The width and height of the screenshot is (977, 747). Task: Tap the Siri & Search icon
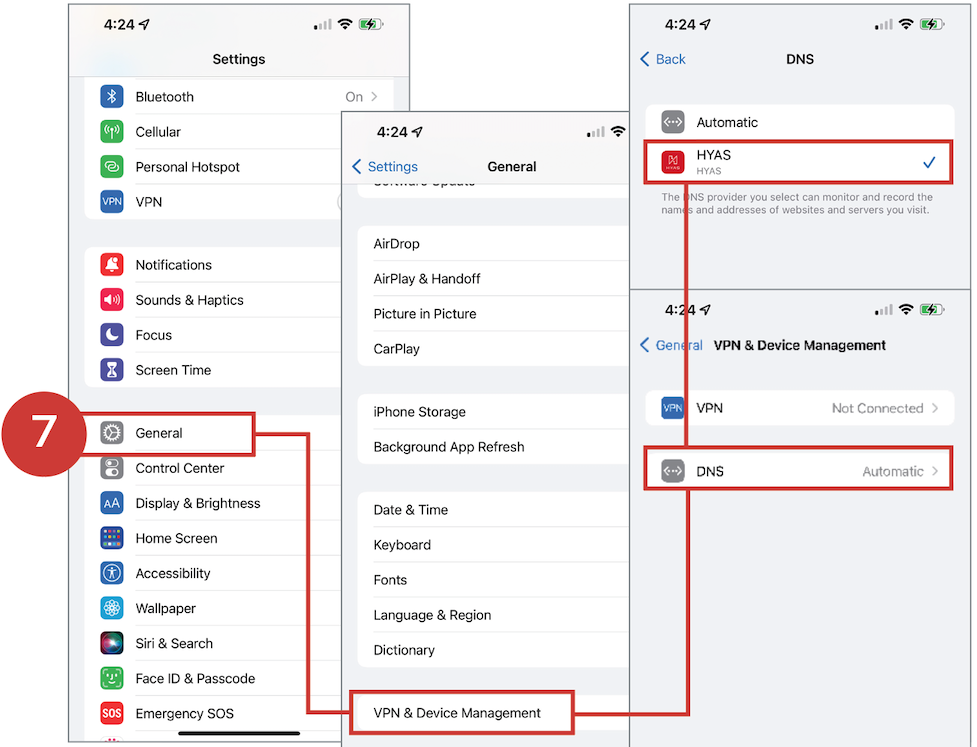pos(112,643)
